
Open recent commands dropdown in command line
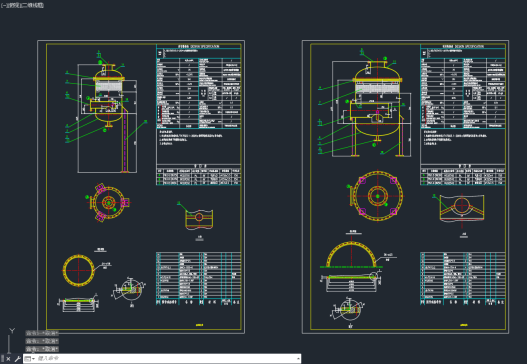click(30, 359)
